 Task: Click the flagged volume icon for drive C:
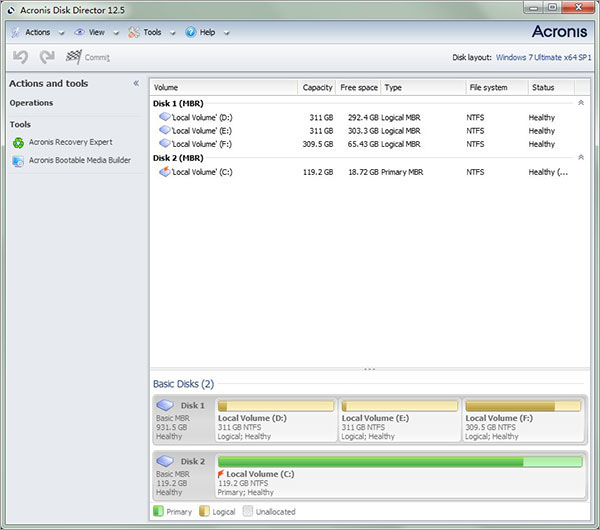[165, 171]
